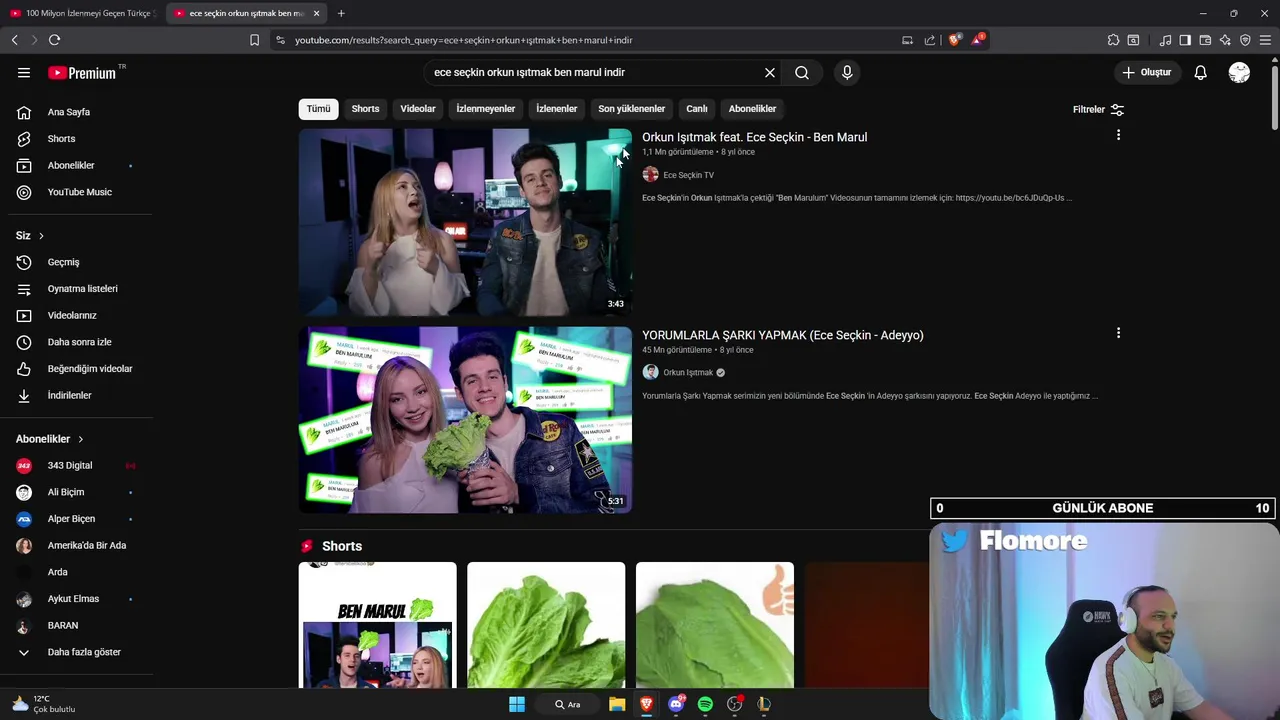Open the Orkun Işıtmak feat. Ece Seçkin title
Image resolution: width=1280 pixels, height=720 pixels.
754,137
